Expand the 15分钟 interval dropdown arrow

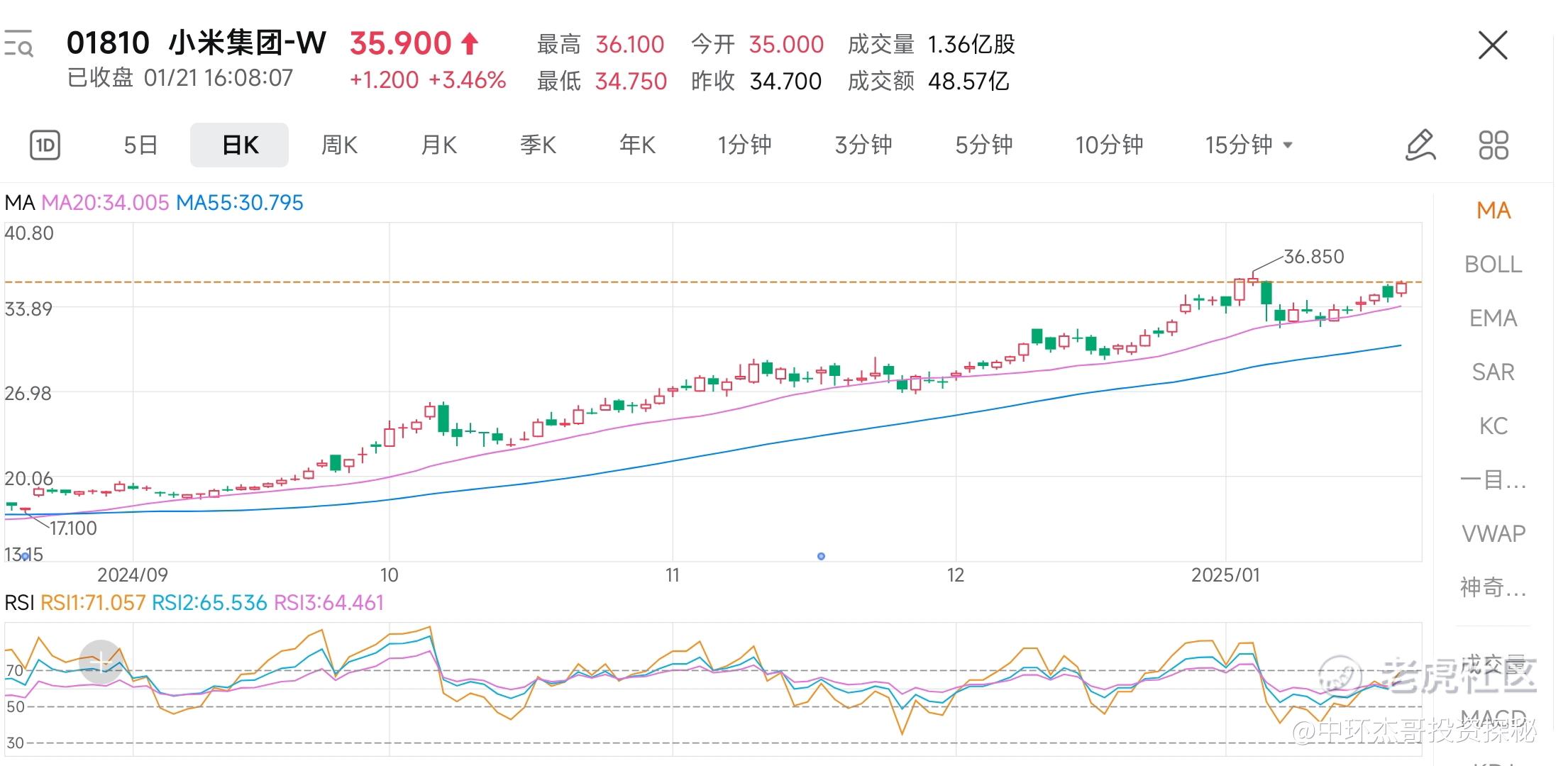[1288, 145]
